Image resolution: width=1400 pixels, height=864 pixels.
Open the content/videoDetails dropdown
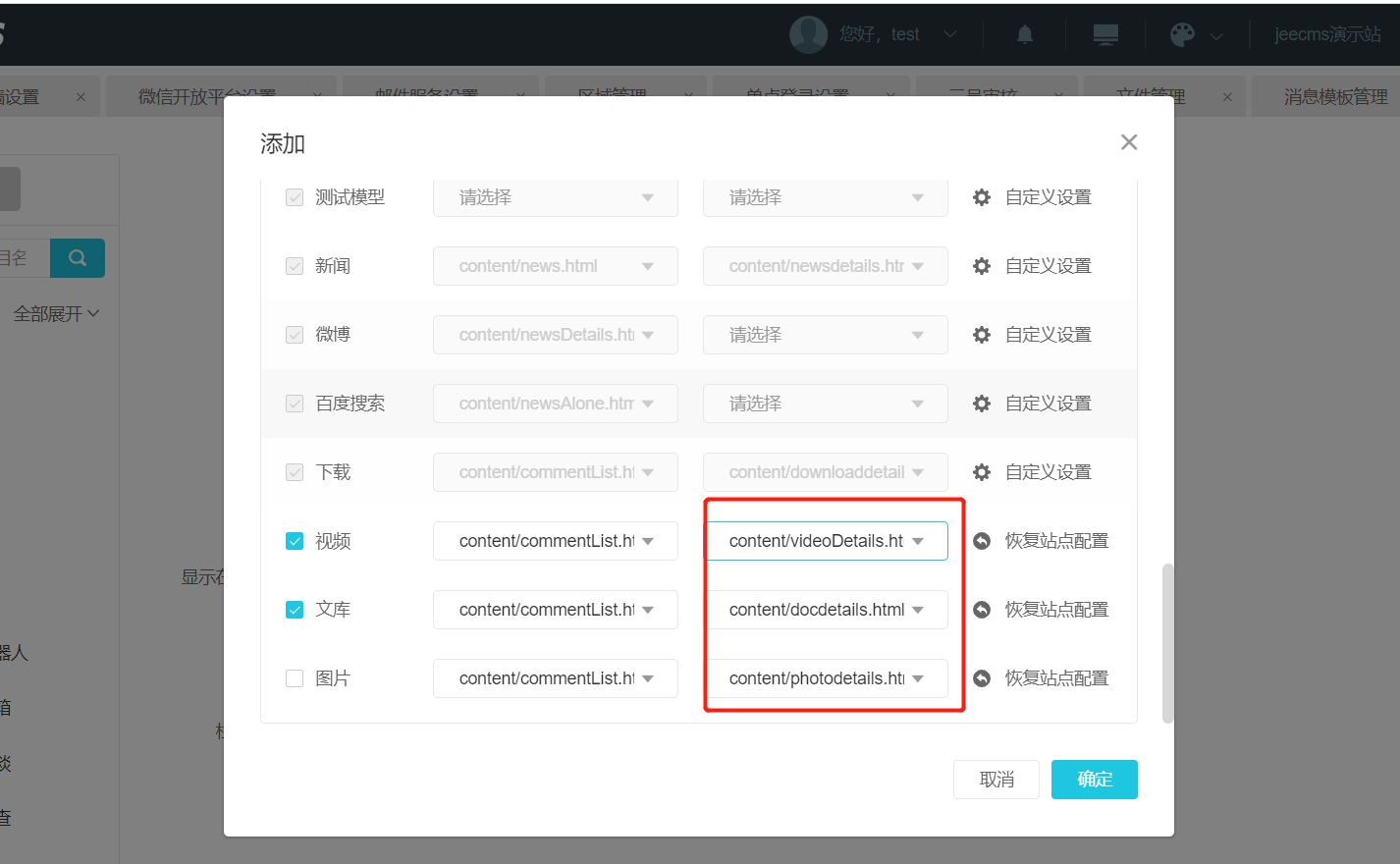(x=826, y=541)
